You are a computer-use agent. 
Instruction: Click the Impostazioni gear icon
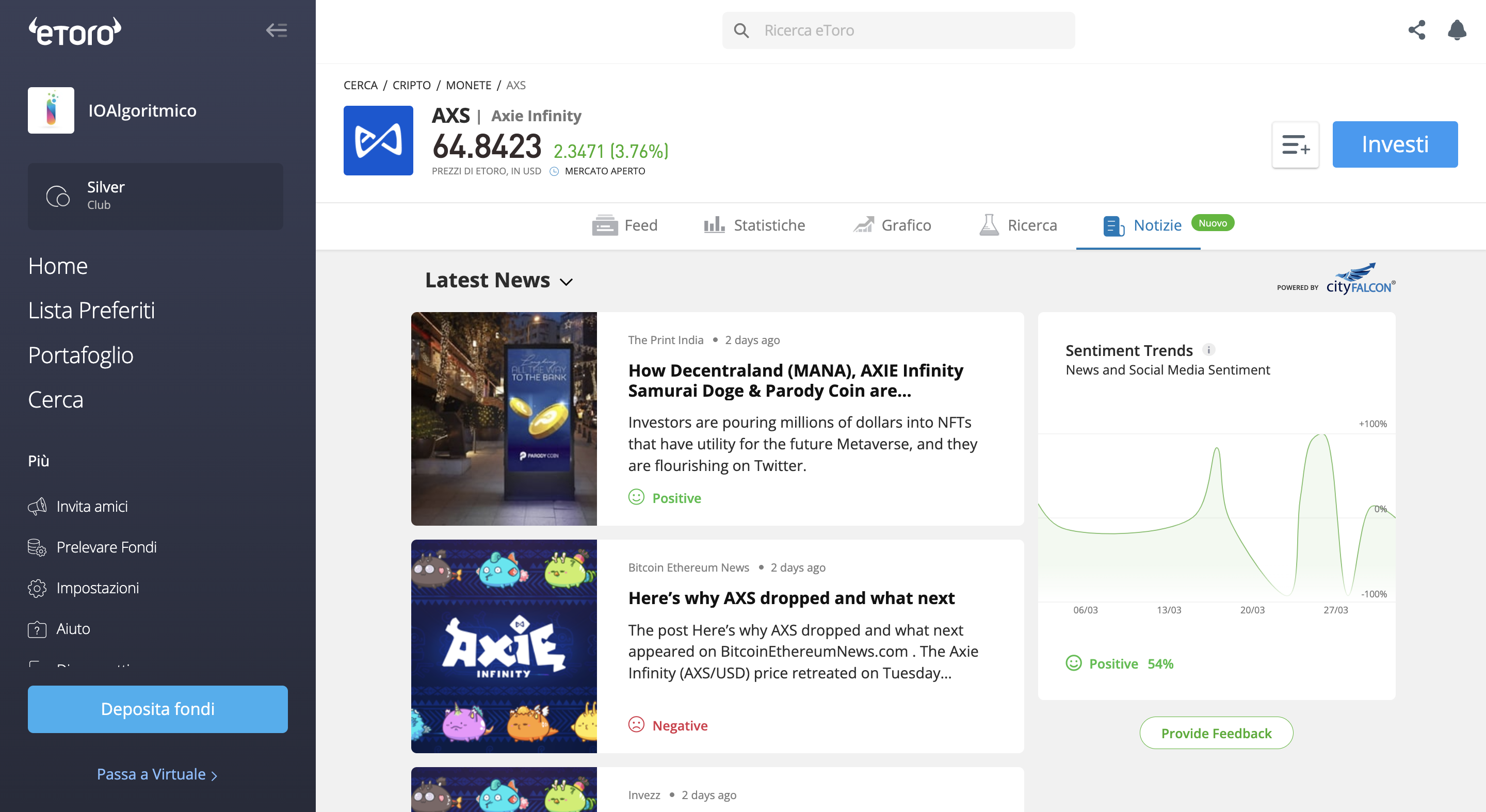pyautogui.click(x=38, y=588)
